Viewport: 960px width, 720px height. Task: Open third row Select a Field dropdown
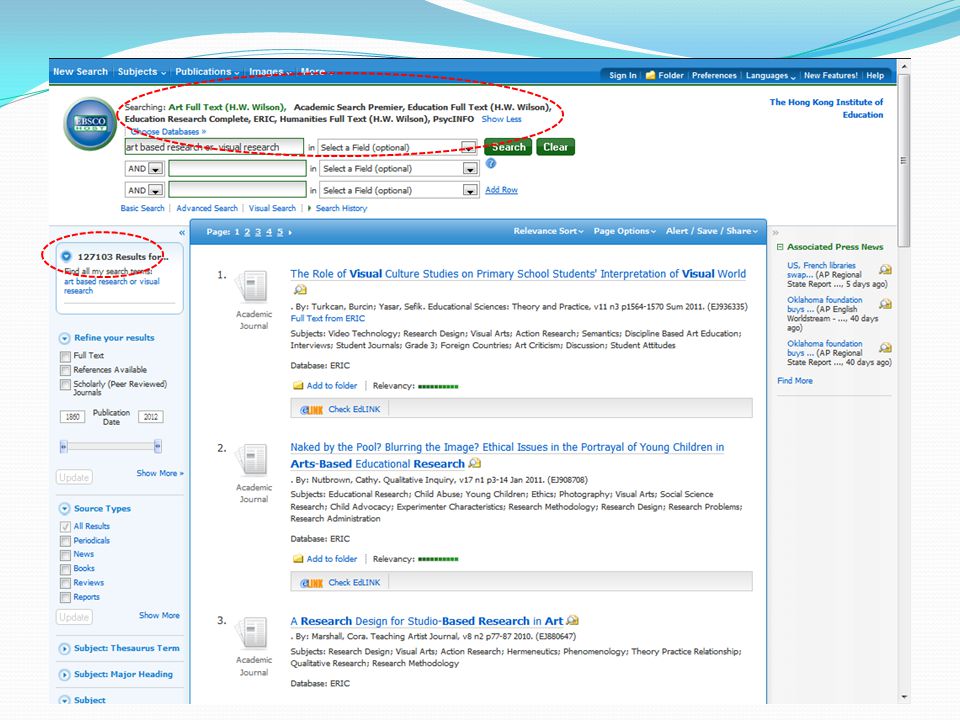click(399, 190)
